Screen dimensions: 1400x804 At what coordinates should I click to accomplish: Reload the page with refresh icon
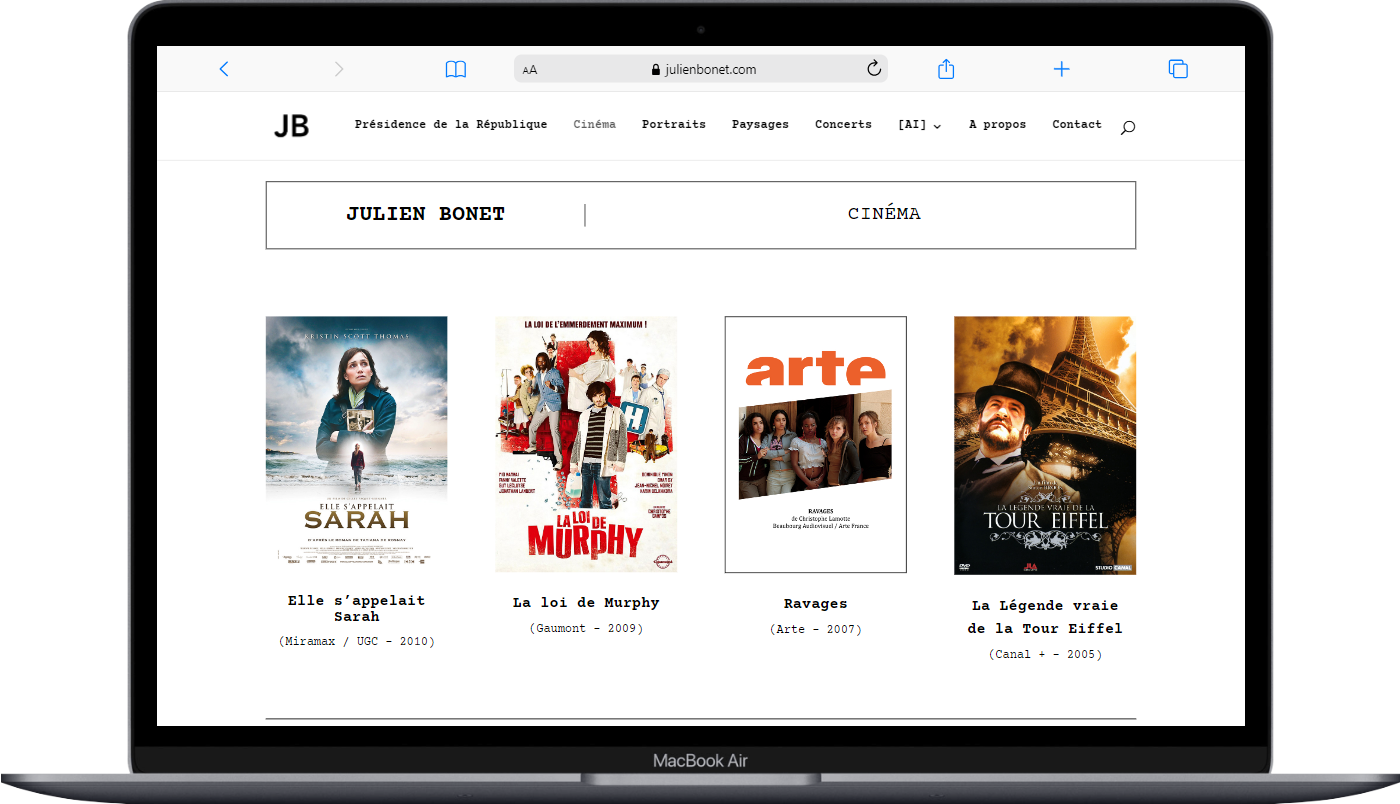pyautogui.click(x=874, y=69)
